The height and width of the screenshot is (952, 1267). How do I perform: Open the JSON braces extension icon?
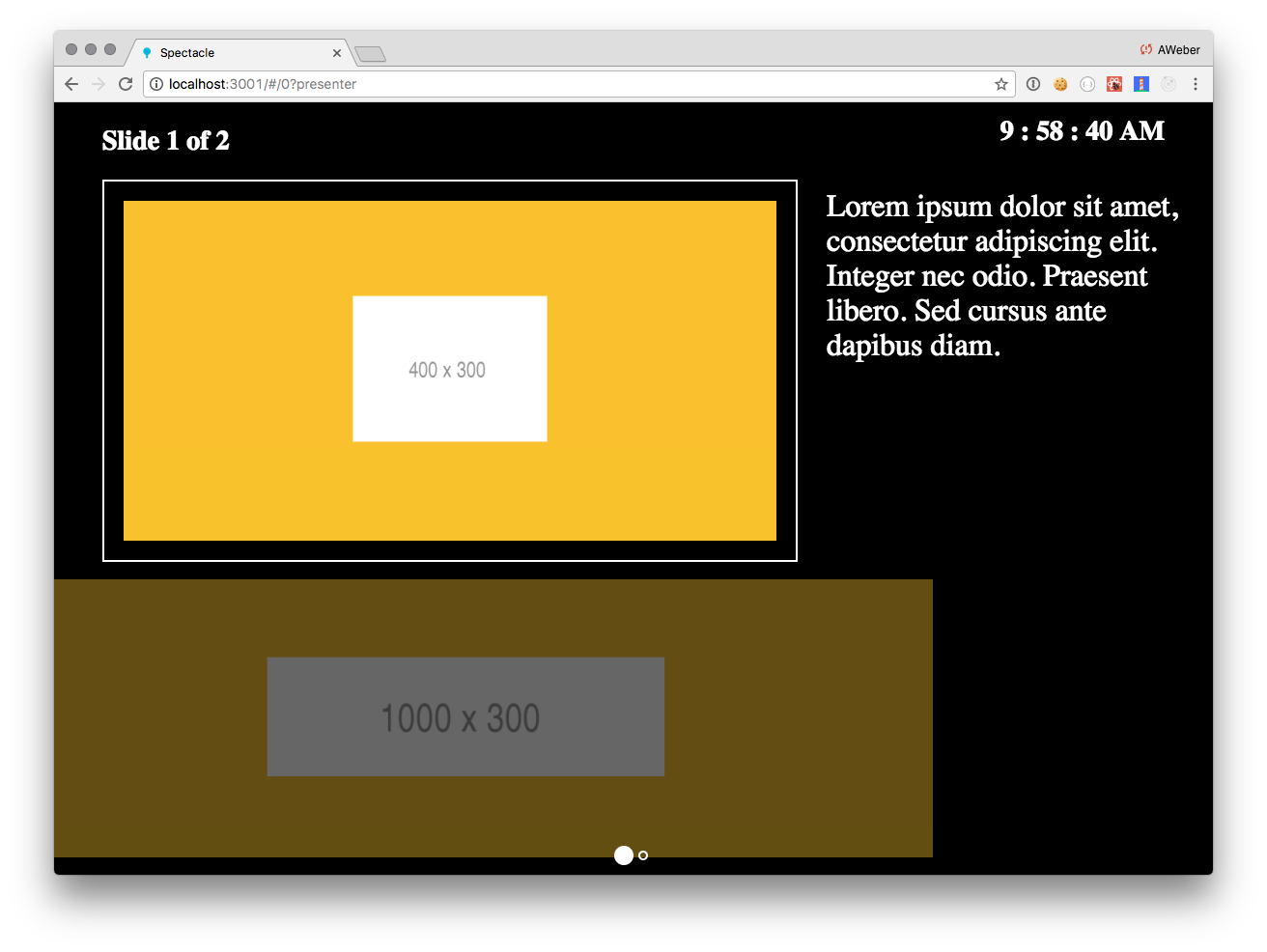(x=1087, y=84)
